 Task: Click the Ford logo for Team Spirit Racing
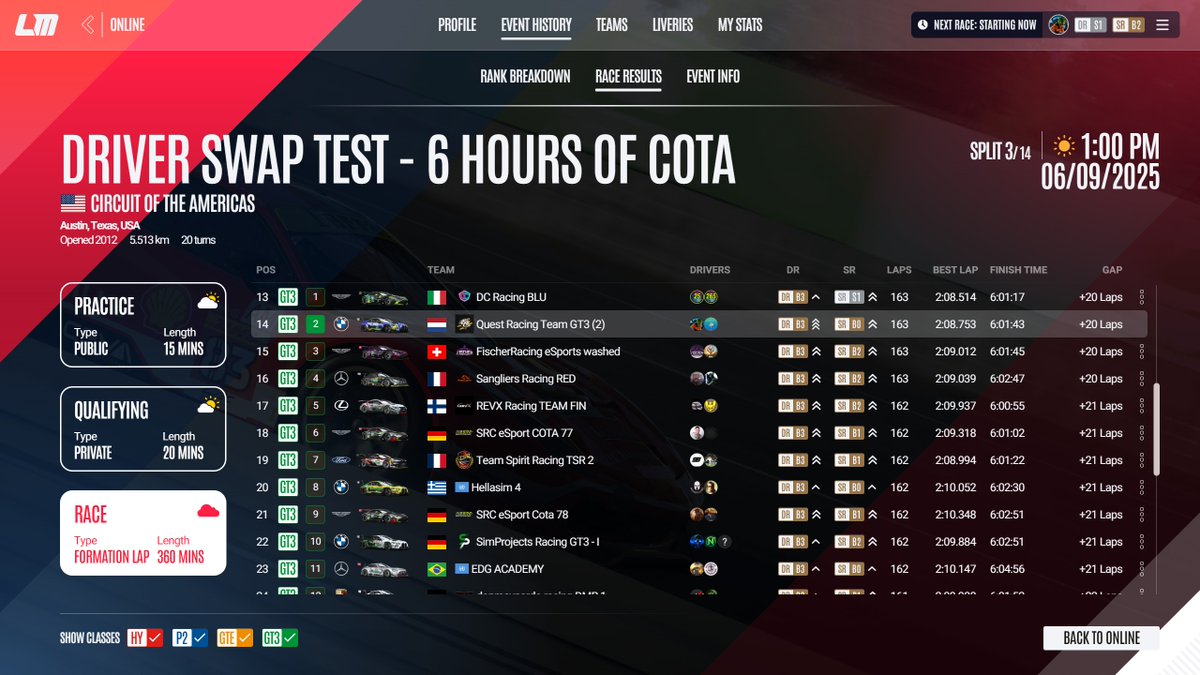(341, 460)
